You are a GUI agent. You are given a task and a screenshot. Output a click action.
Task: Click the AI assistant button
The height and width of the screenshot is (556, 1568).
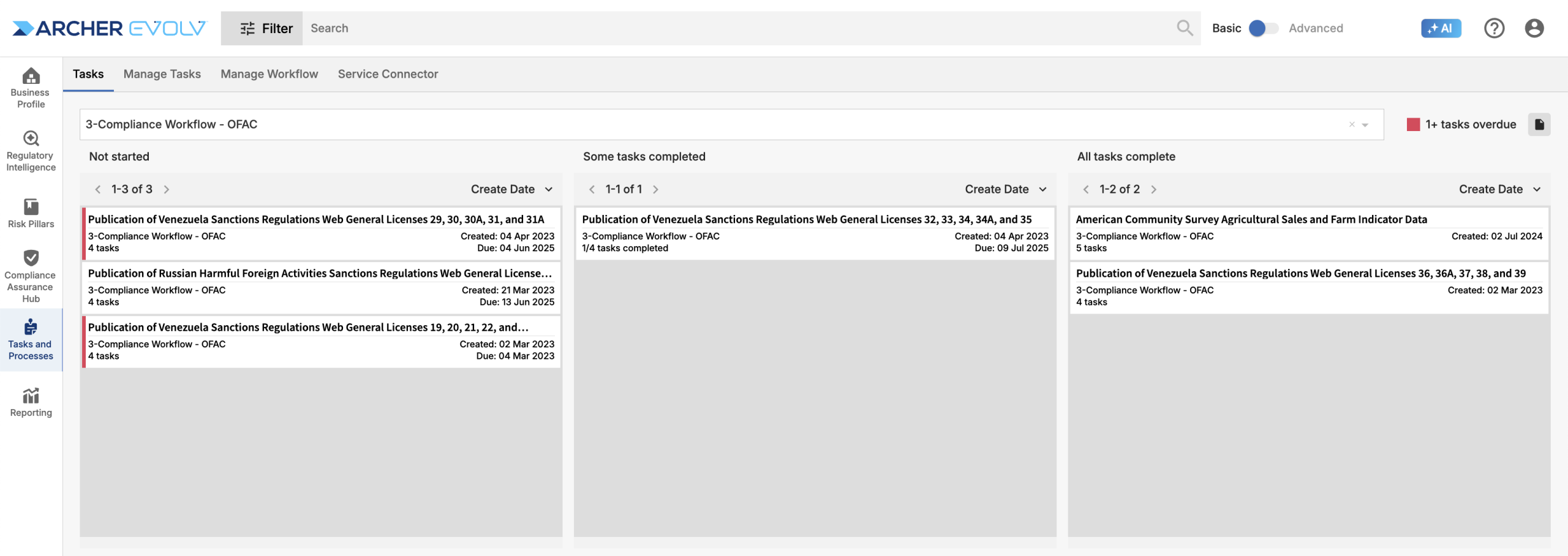pyautogui.click(x=1441, y=28)
